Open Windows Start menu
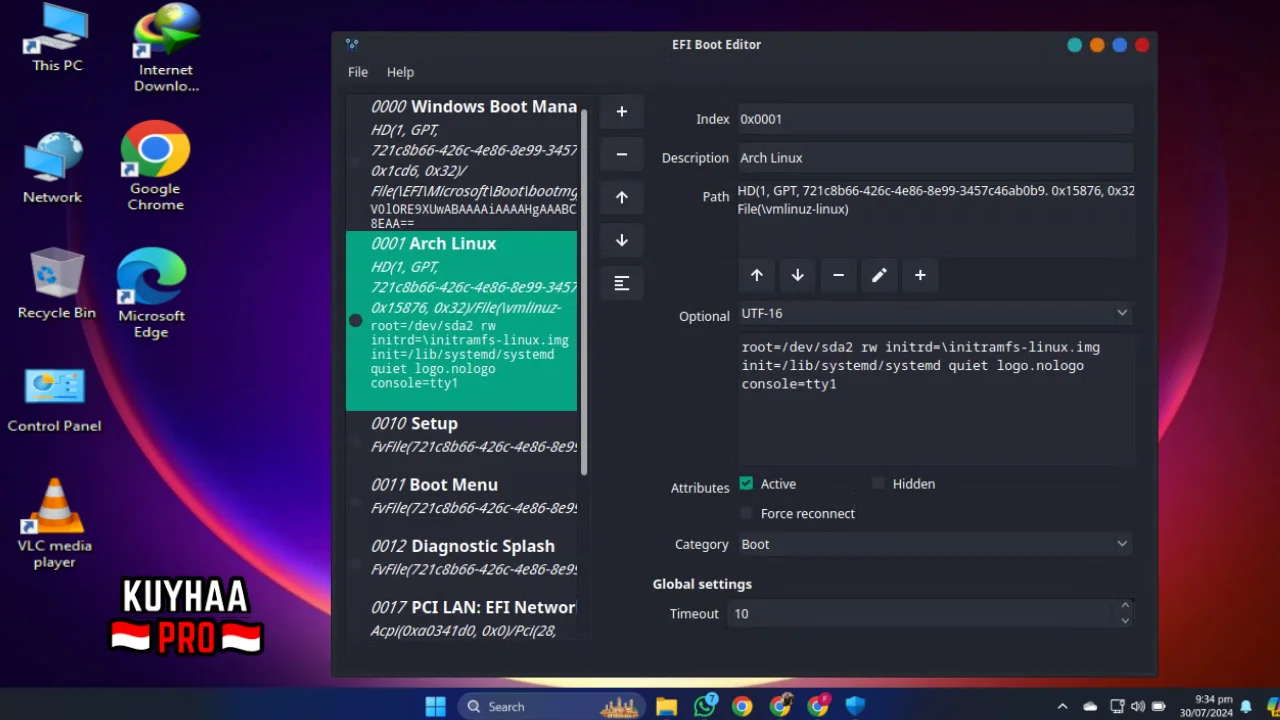The width and height of the screenshot is (1280, 720). click(x=436, y=706)
